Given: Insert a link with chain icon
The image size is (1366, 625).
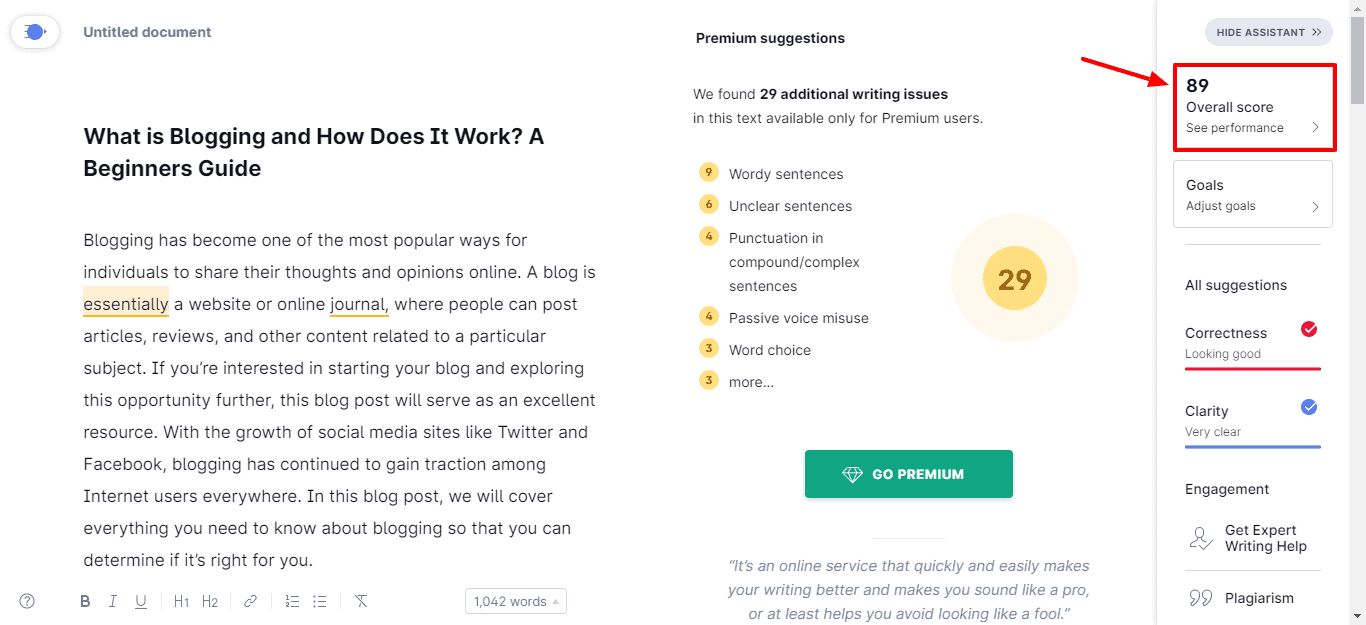Looking at the screenshot, I should coord(250,601).
